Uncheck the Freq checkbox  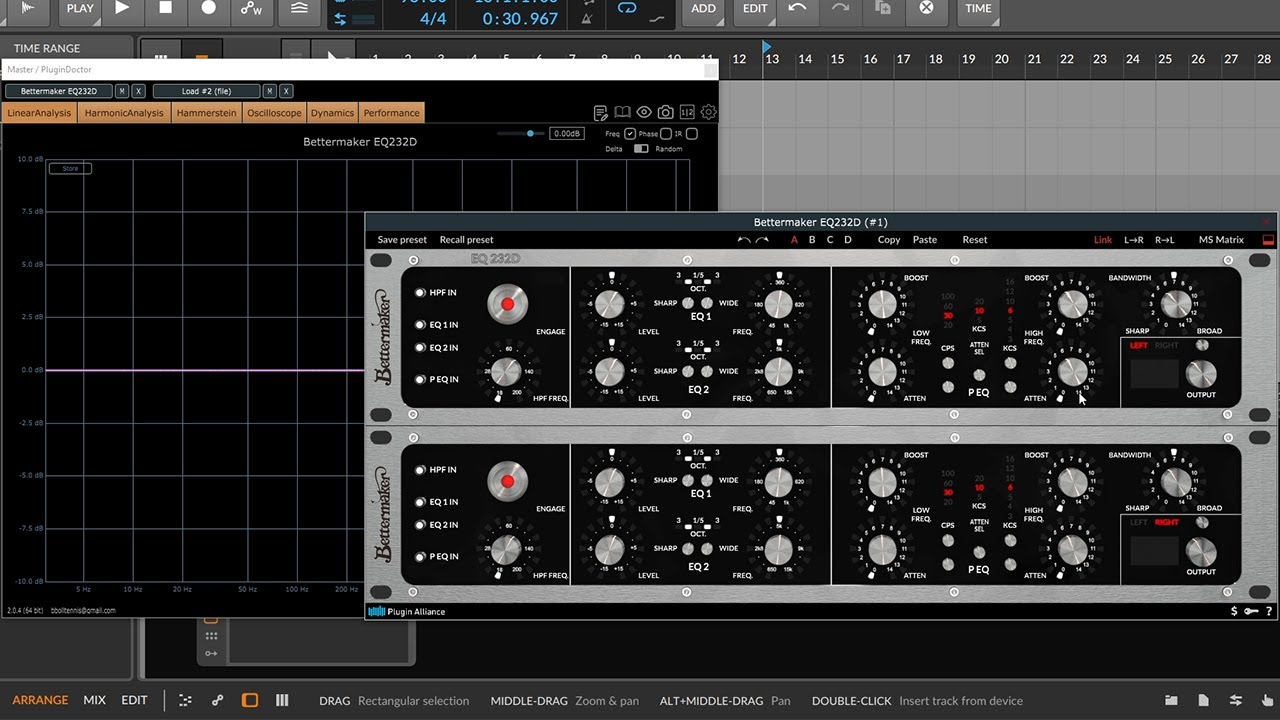630,134
